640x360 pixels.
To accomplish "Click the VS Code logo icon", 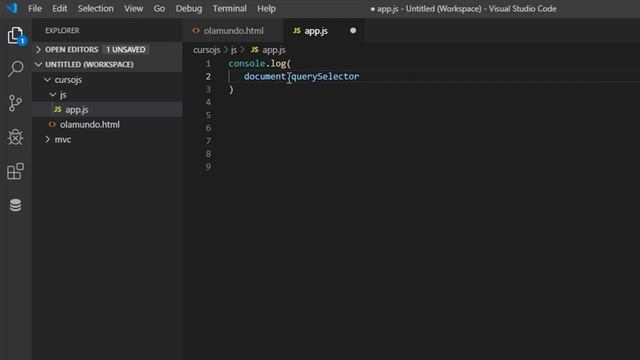I will click(12, 8).
